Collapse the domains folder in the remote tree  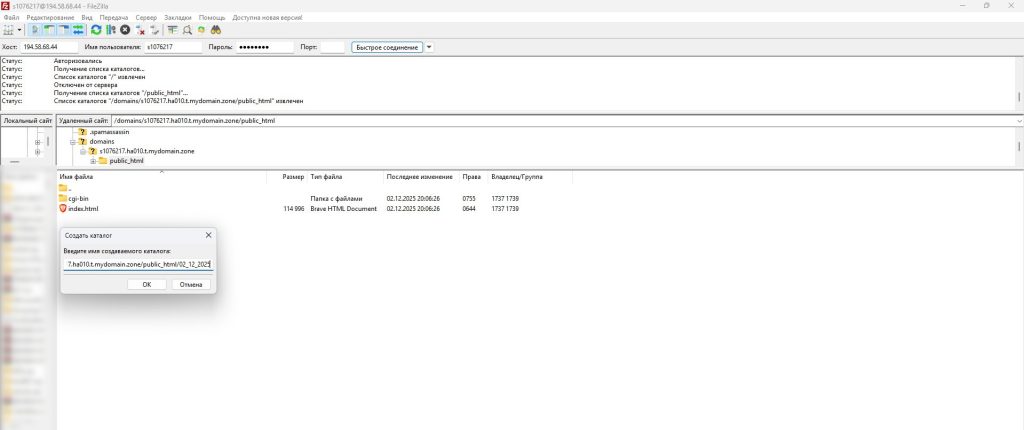point(73,141)
